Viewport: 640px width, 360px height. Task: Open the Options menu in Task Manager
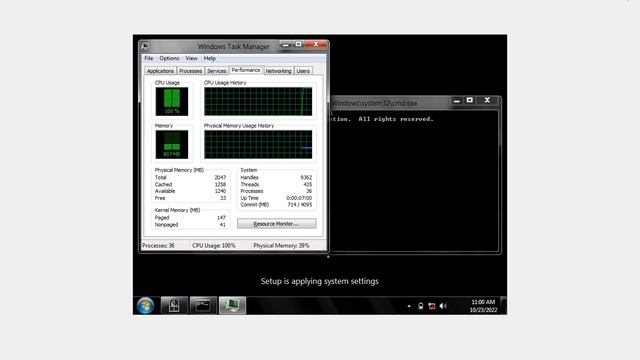169,58
